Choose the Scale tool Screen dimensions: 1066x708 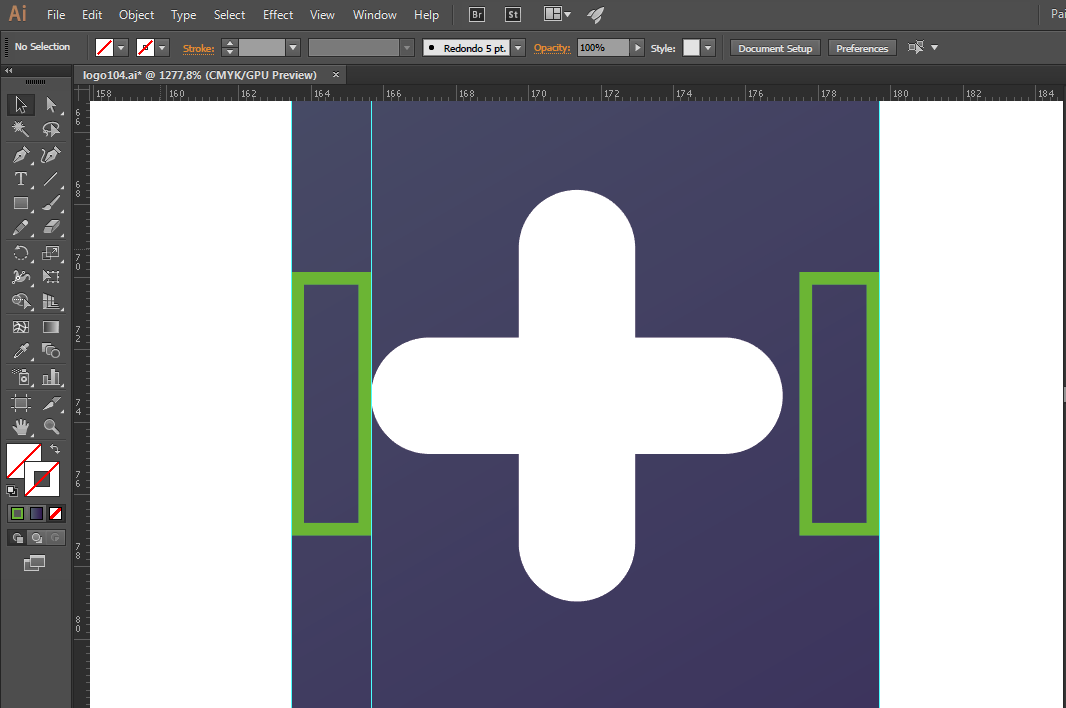pyautogui.click(x=51, y=253)
